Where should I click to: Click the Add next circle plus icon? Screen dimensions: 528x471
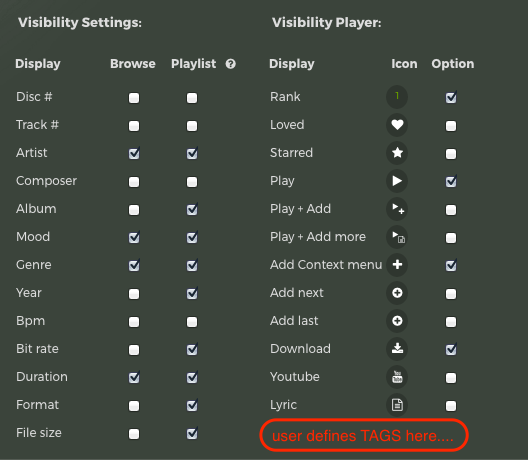tap(397, 293)
